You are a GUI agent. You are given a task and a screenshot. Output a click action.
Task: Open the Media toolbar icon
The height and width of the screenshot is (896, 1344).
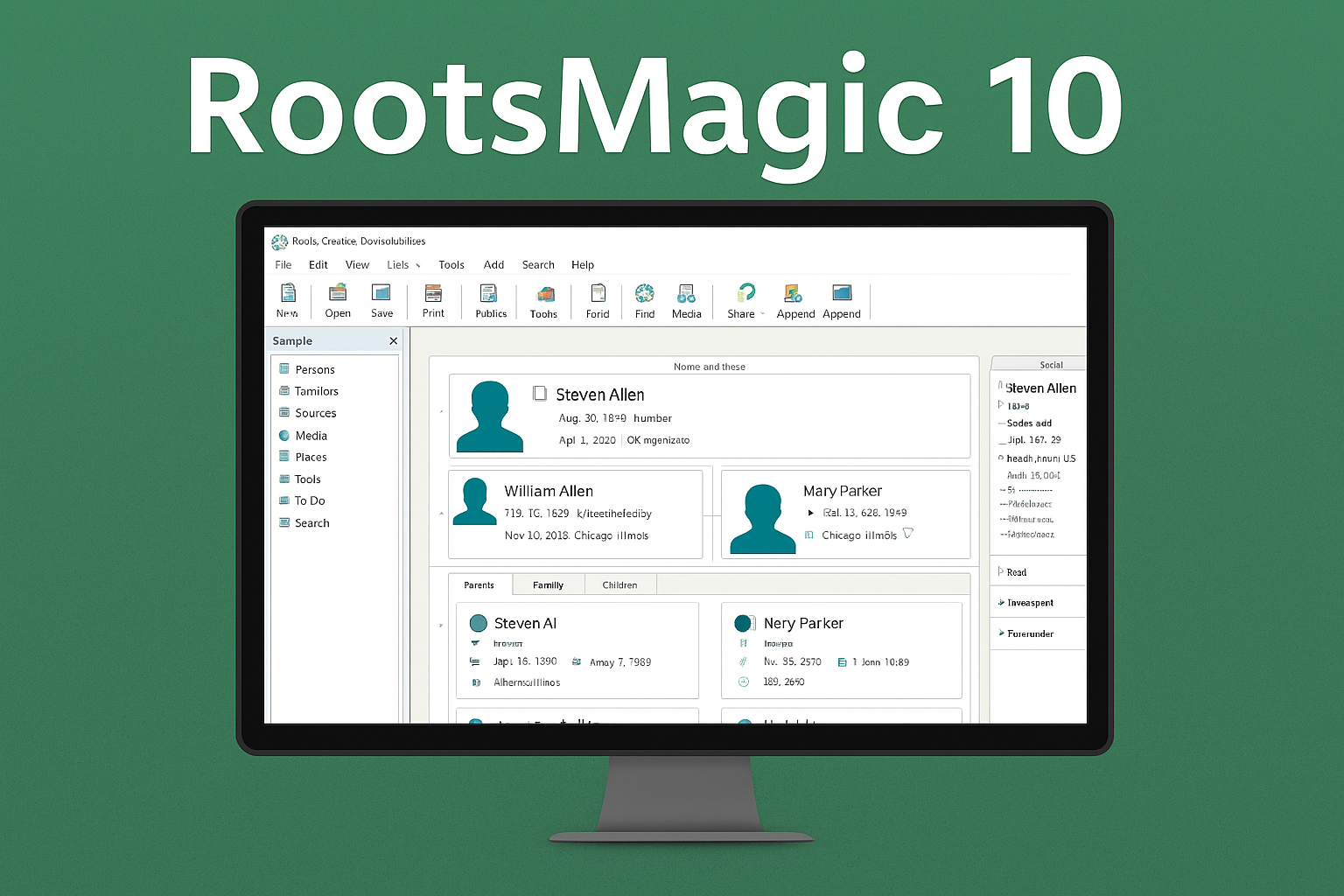click(686, 301)
